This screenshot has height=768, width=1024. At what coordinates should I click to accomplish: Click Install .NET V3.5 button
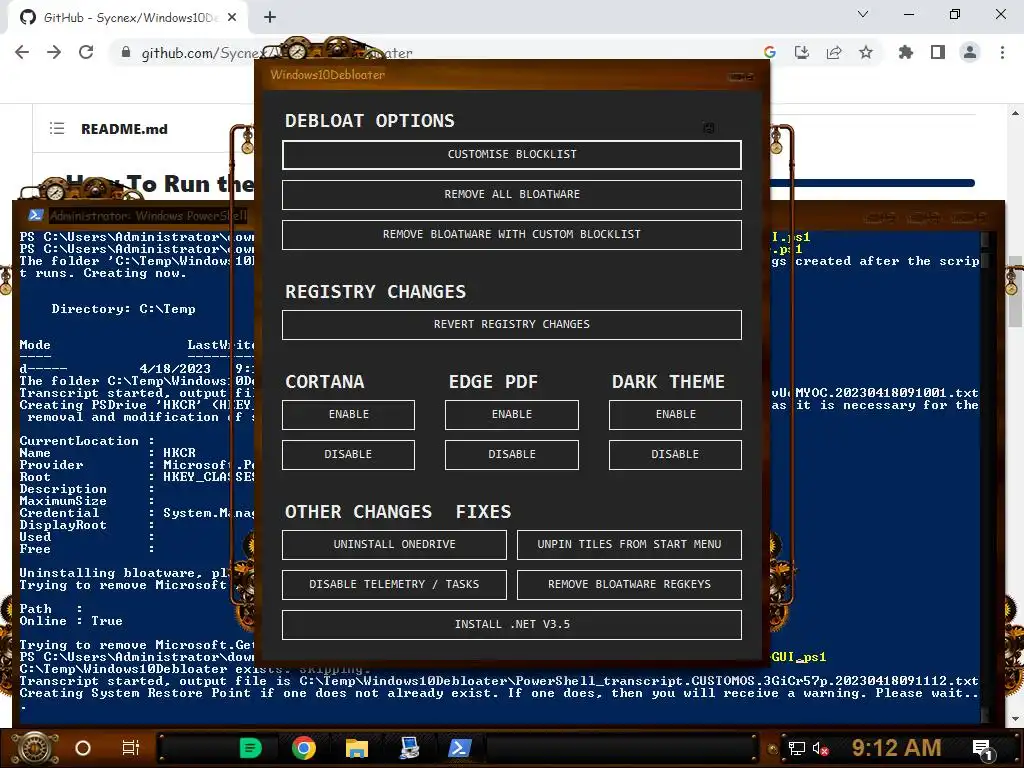pyautogui.click(x=511, y=624)
